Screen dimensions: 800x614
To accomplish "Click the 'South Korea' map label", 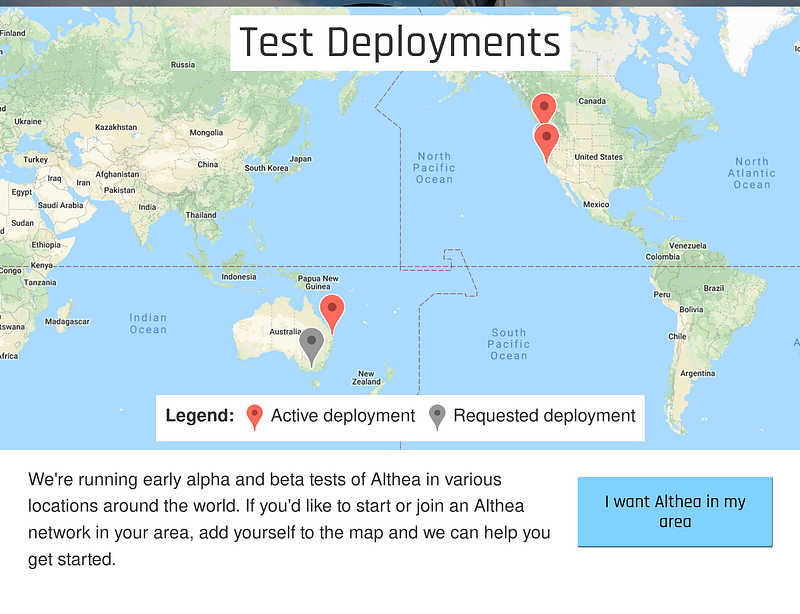I will click(266, 168).
